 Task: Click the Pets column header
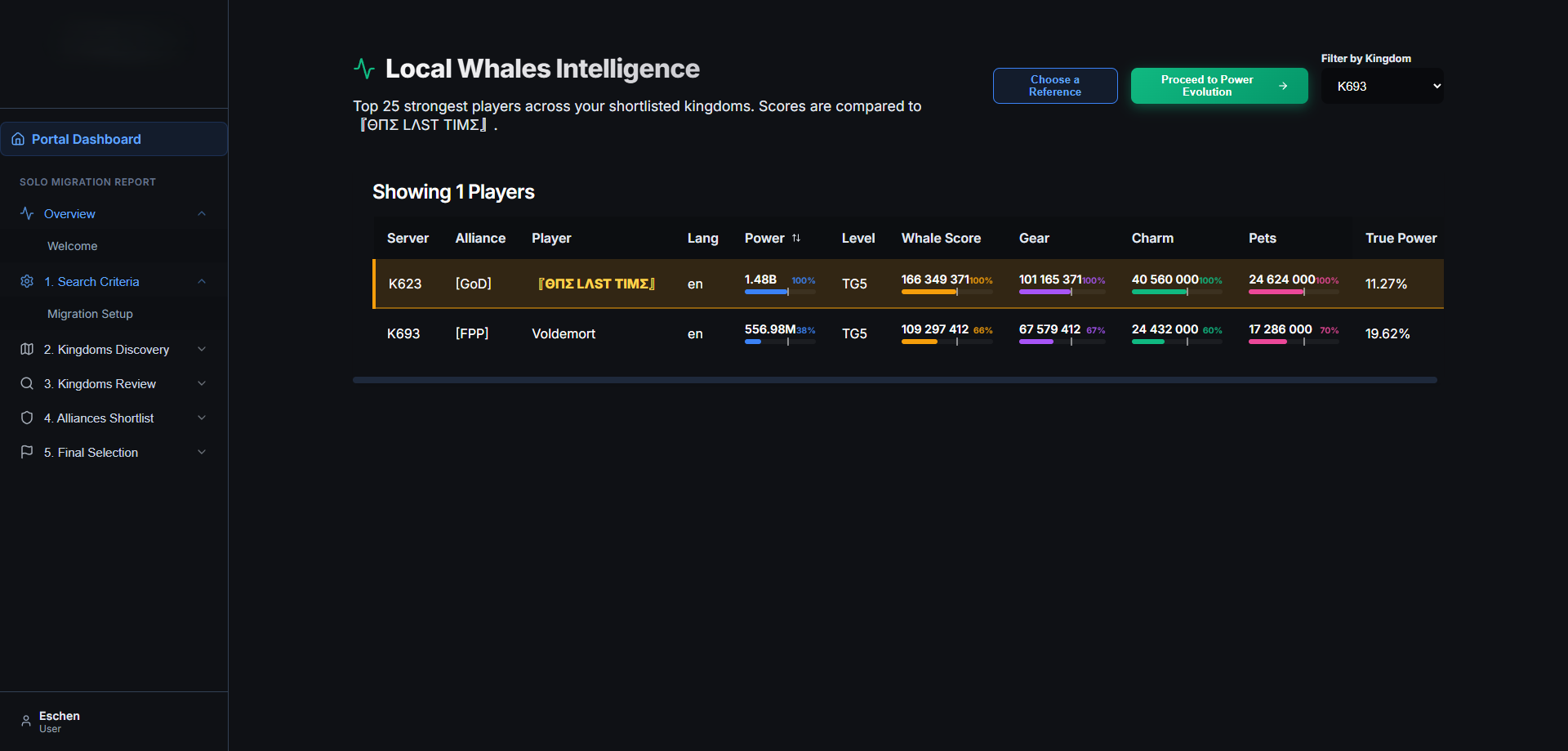(x=1262, y=238)
